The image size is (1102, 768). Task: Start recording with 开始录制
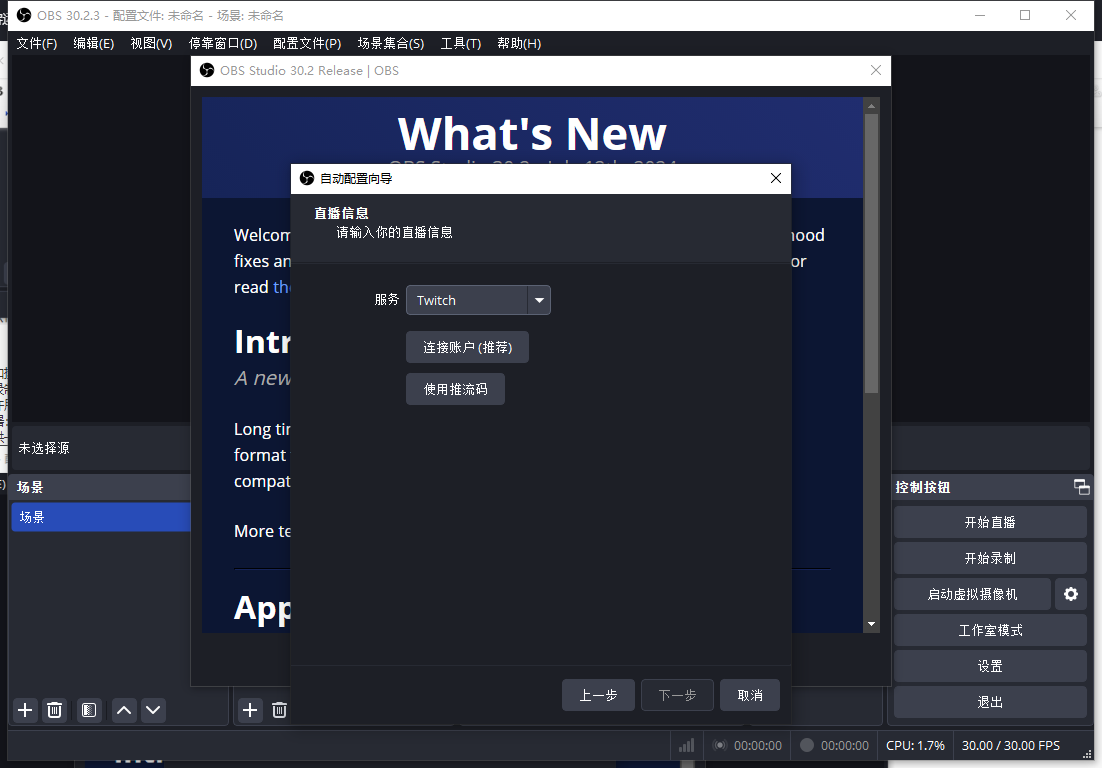[x=990, y=558]
